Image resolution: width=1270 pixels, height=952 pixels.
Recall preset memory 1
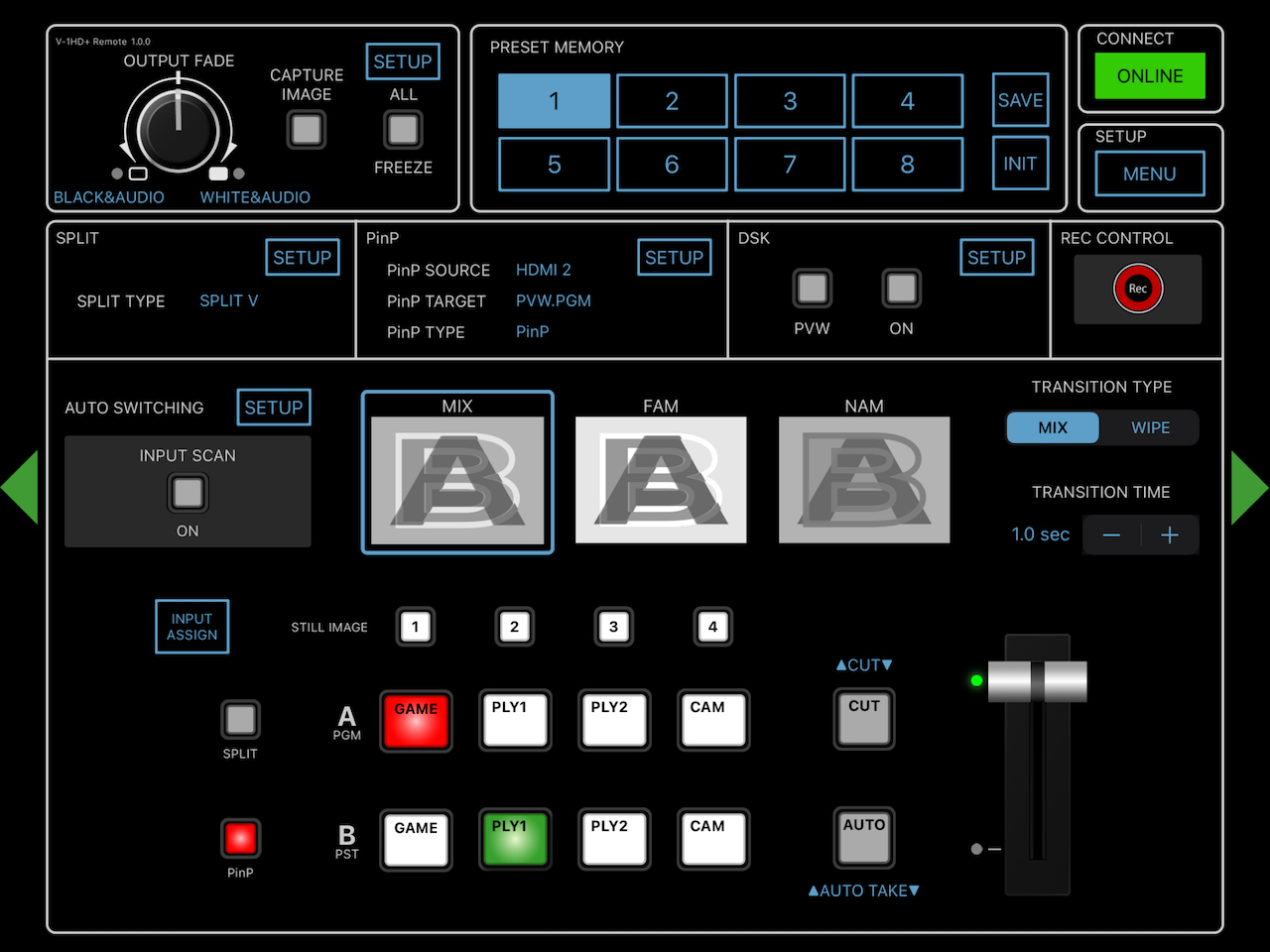554,101
